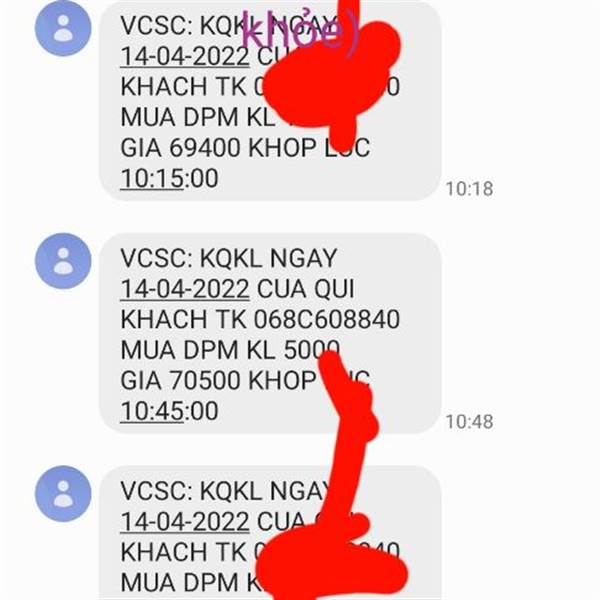Tap account number 068C608840 in the second message
This screenshot has width=600, height=600.
pos(327,319)
